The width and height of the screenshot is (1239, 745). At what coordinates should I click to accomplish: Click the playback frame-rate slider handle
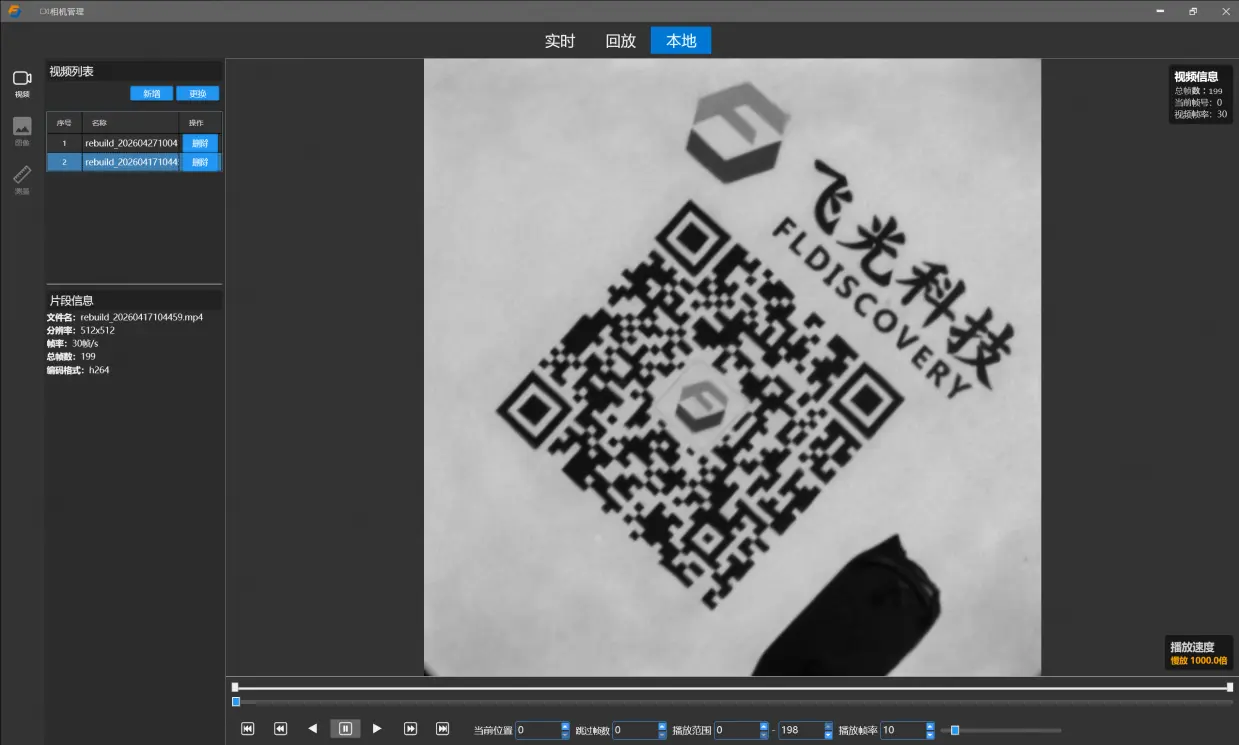click(x=955, y=730)
